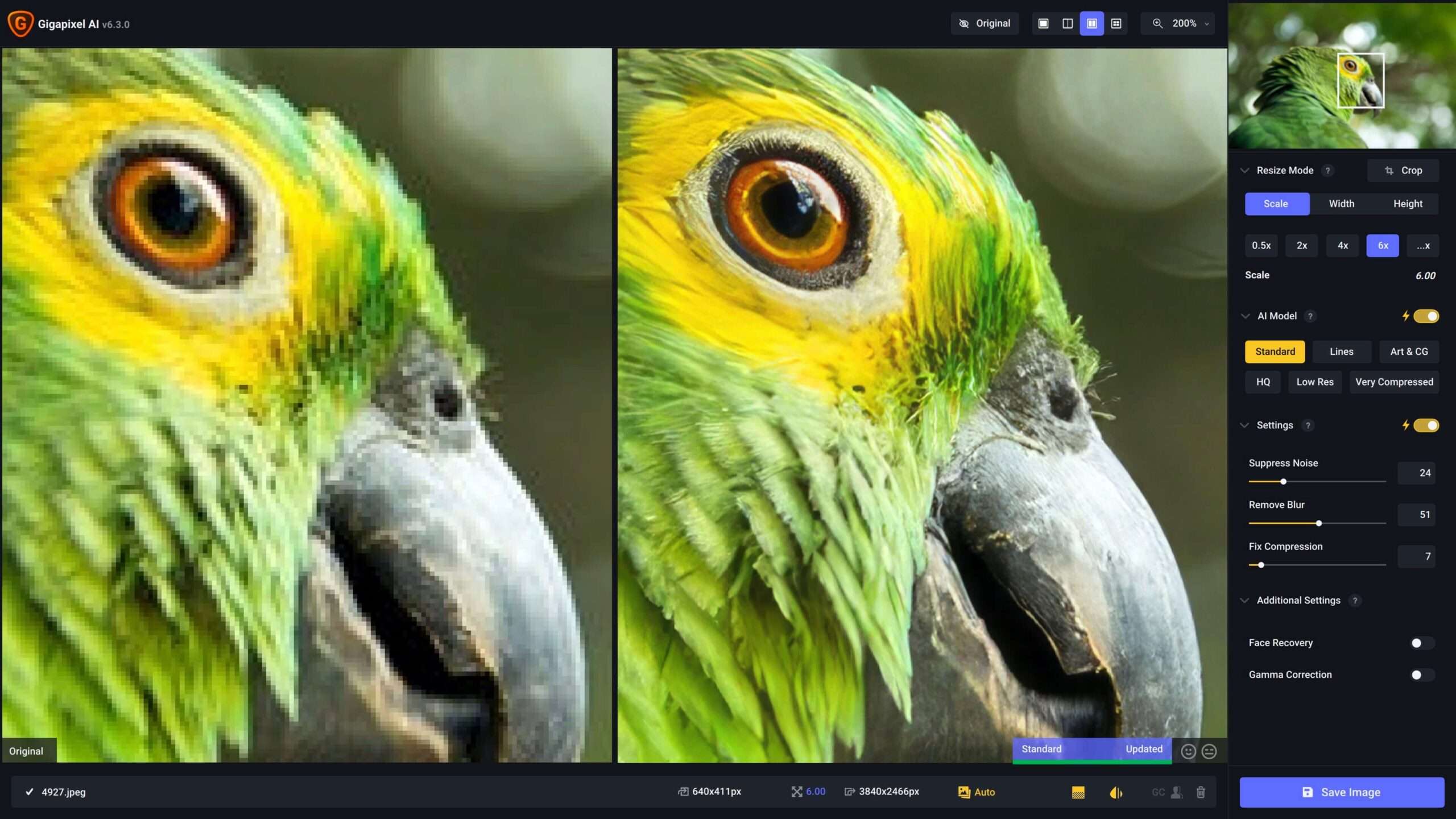
Task: Select the Standard AI model tab
Action: [x=1275, y=351]
